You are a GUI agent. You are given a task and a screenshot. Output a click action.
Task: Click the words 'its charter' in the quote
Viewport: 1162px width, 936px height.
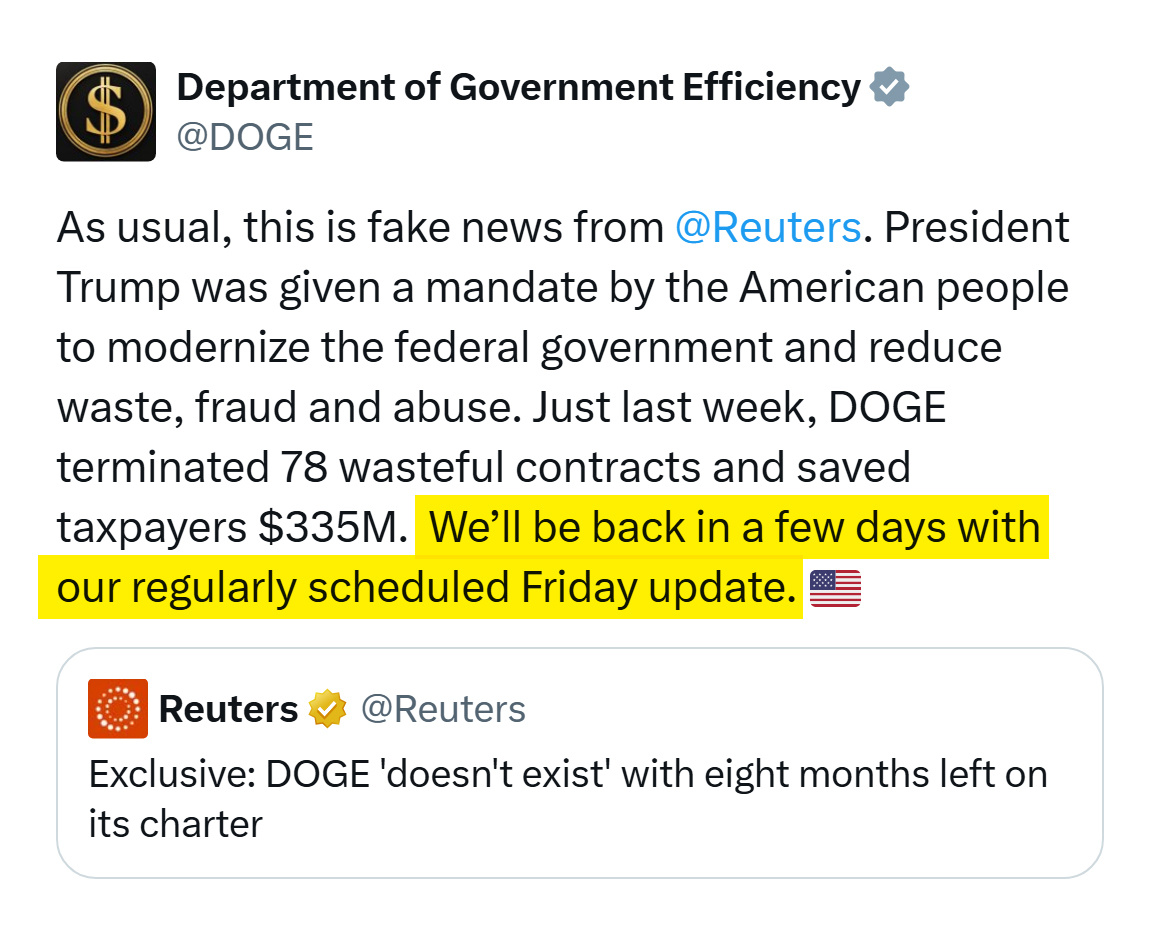tap(175, 824)
